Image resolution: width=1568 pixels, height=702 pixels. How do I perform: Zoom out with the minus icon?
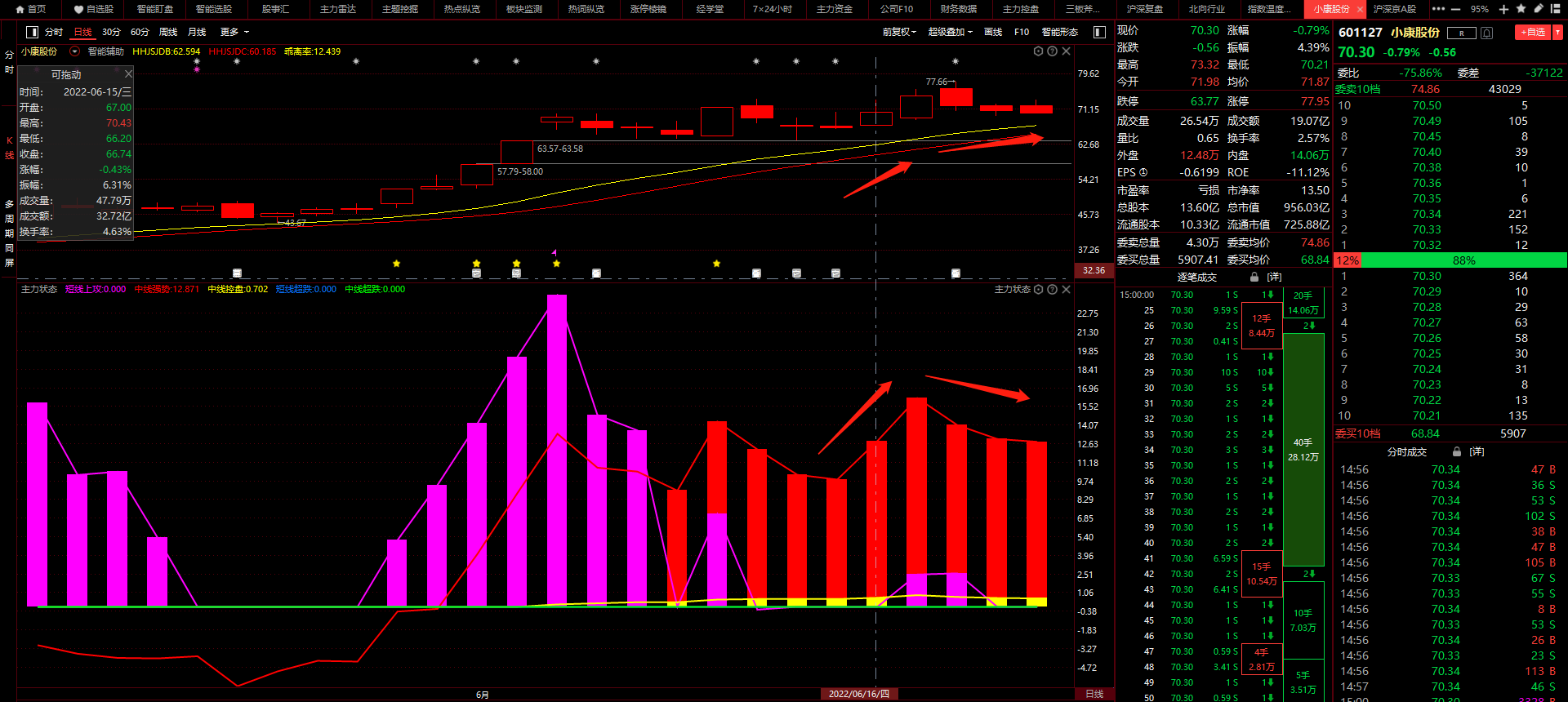tap(1455, 9)
